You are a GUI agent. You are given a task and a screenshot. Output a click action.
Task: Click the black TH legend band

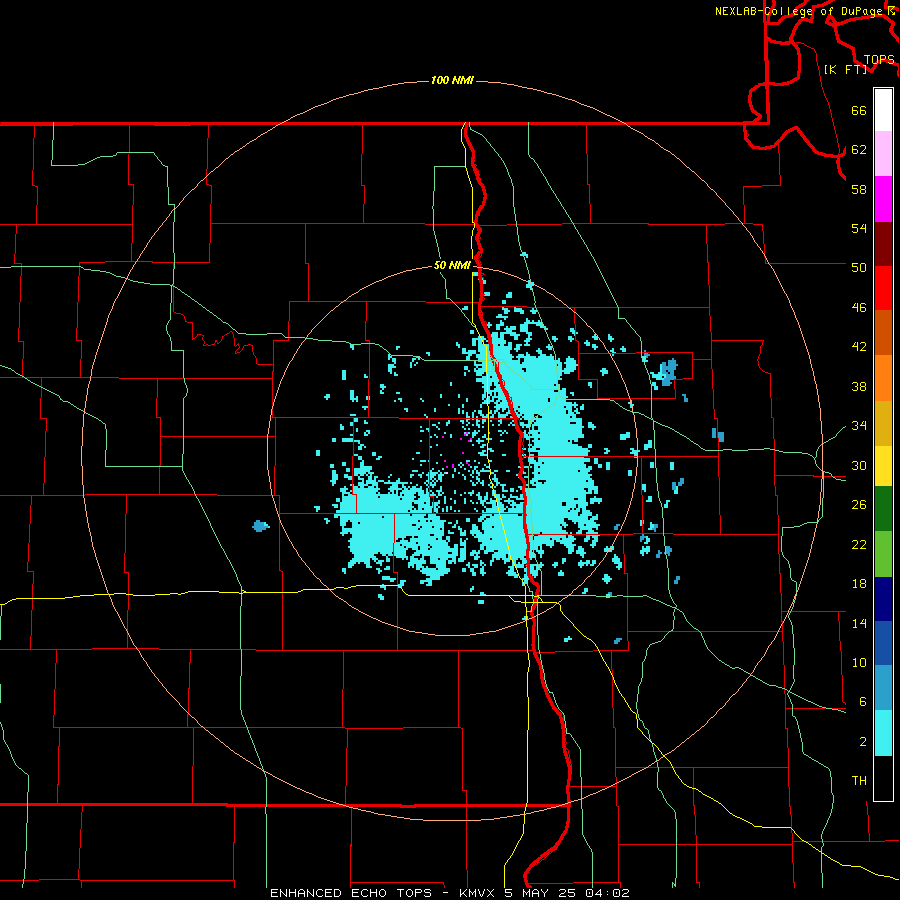883,778
